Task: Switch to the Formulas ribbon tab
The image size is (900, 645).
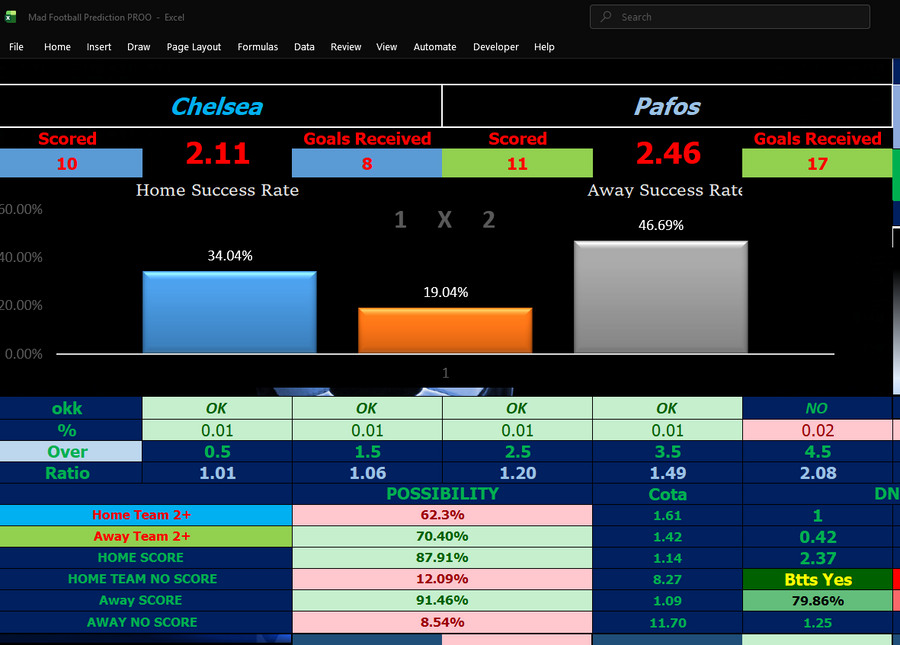Action: (x=257, y=46)
